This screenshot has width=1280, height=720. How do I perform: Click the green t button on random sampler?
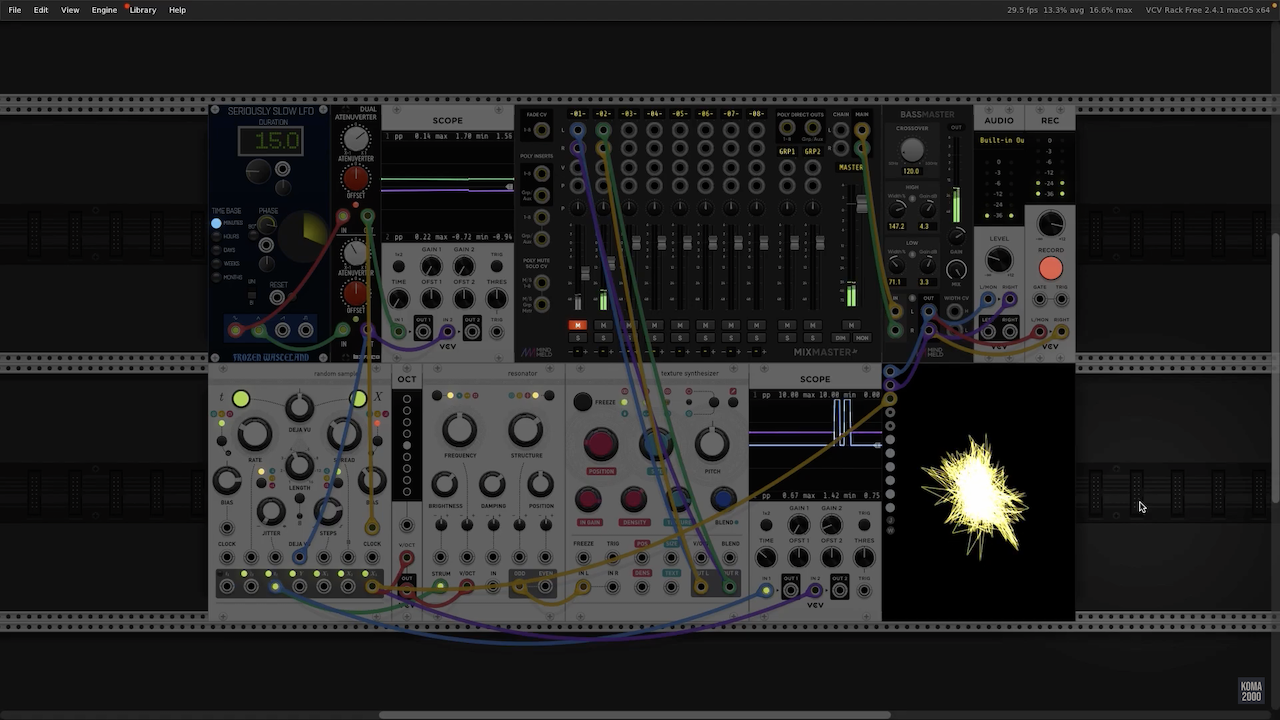(x=241, y=399)
